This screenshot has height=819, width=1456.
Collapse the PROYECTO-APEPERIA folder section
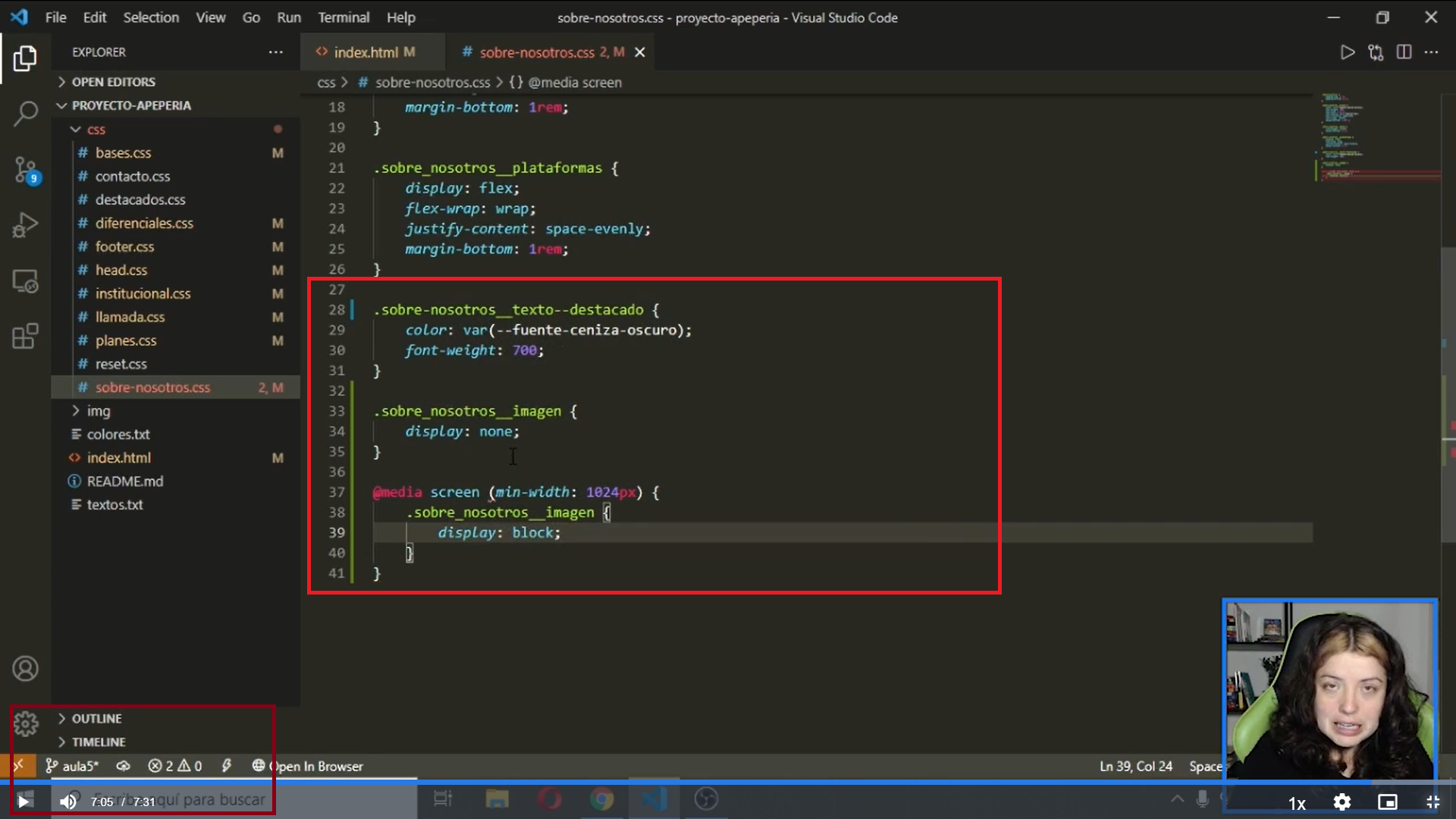[174, 105]
